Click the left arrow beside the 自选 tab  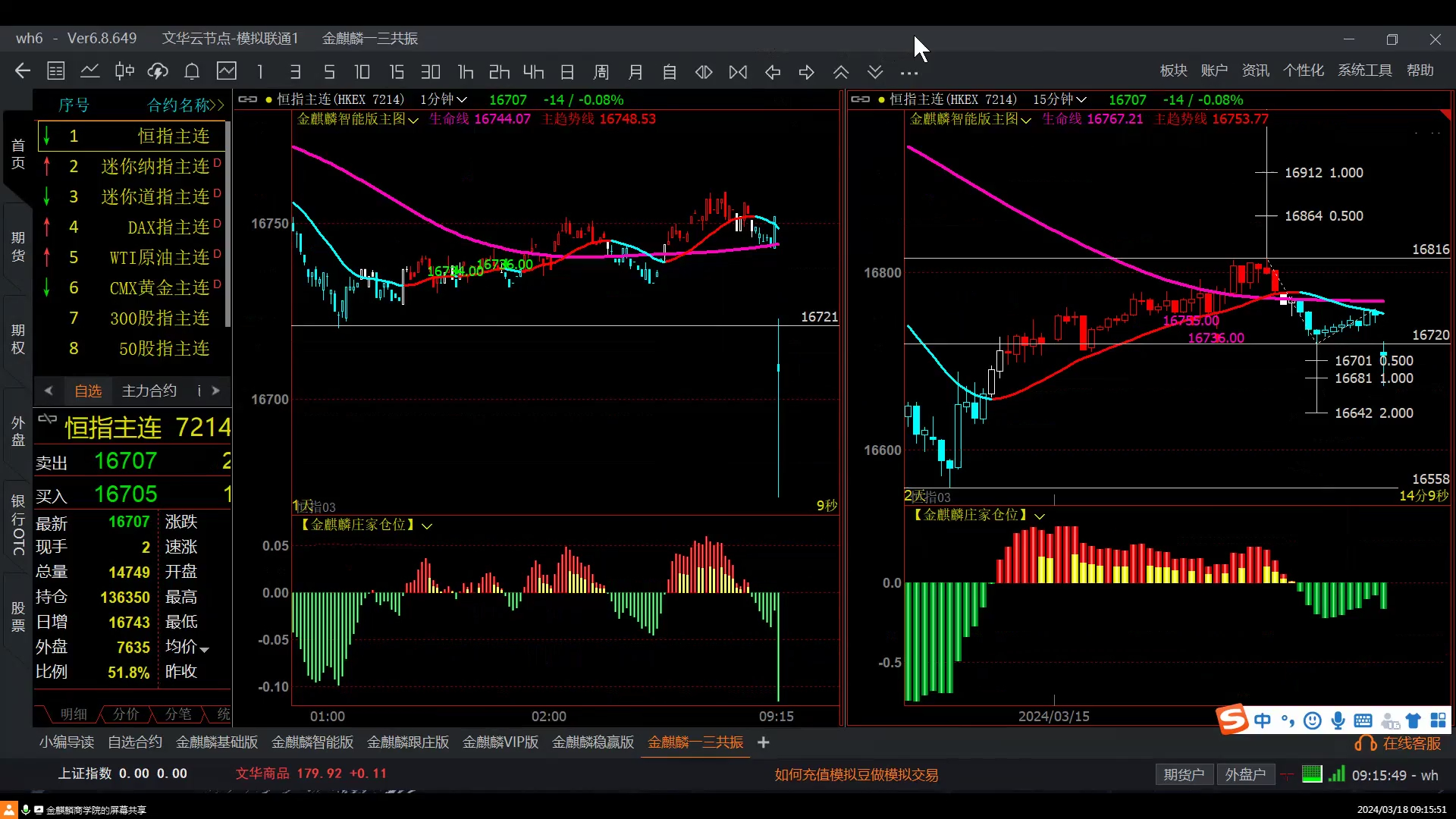(x=49, y=391)
